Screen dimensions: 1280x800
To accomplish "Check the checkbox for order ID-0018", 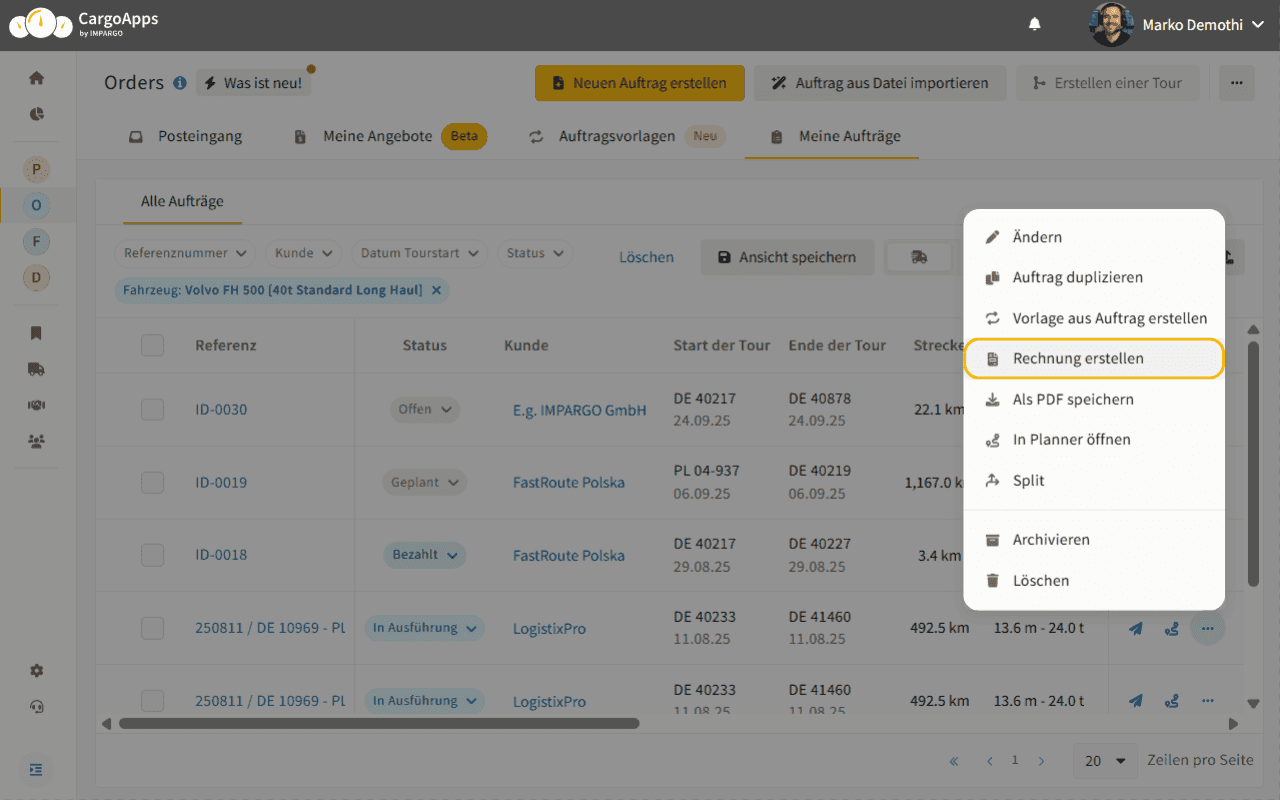I will pyautogui.click(x=152, y=555).
